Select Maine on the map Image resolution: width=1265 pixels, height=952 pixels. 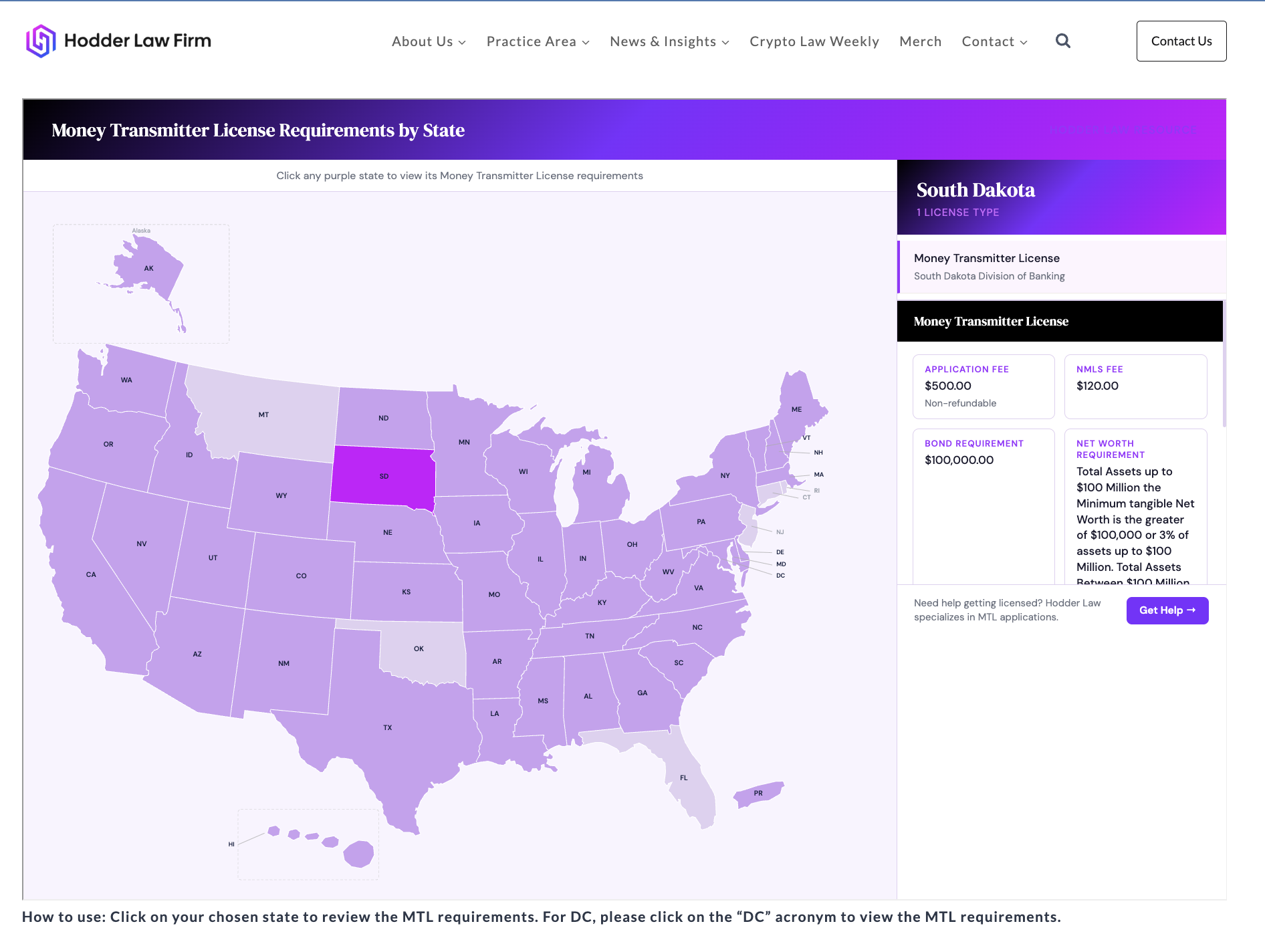tap(796, 409)
